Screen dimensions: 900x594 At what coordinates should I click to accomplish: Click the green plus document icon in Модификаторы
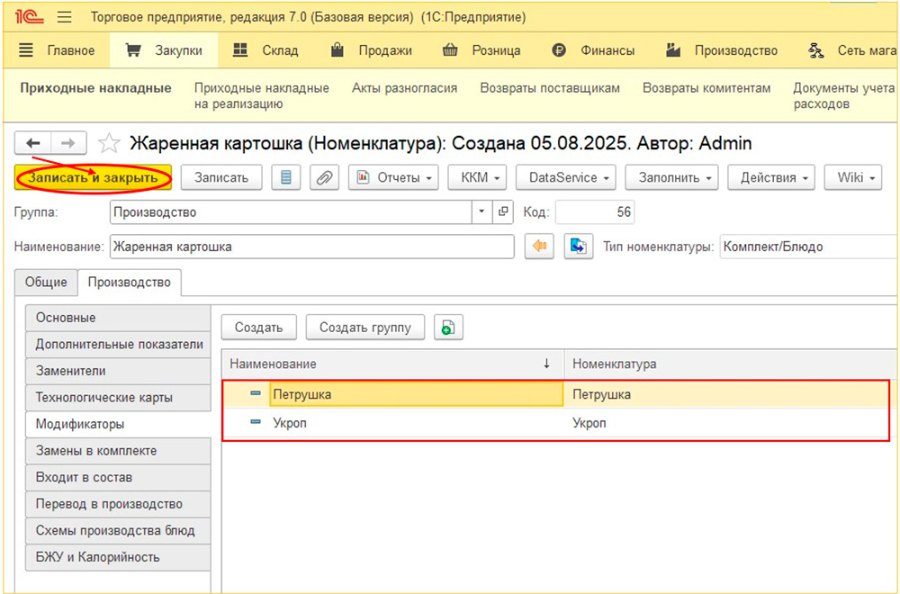coord(448,327)
